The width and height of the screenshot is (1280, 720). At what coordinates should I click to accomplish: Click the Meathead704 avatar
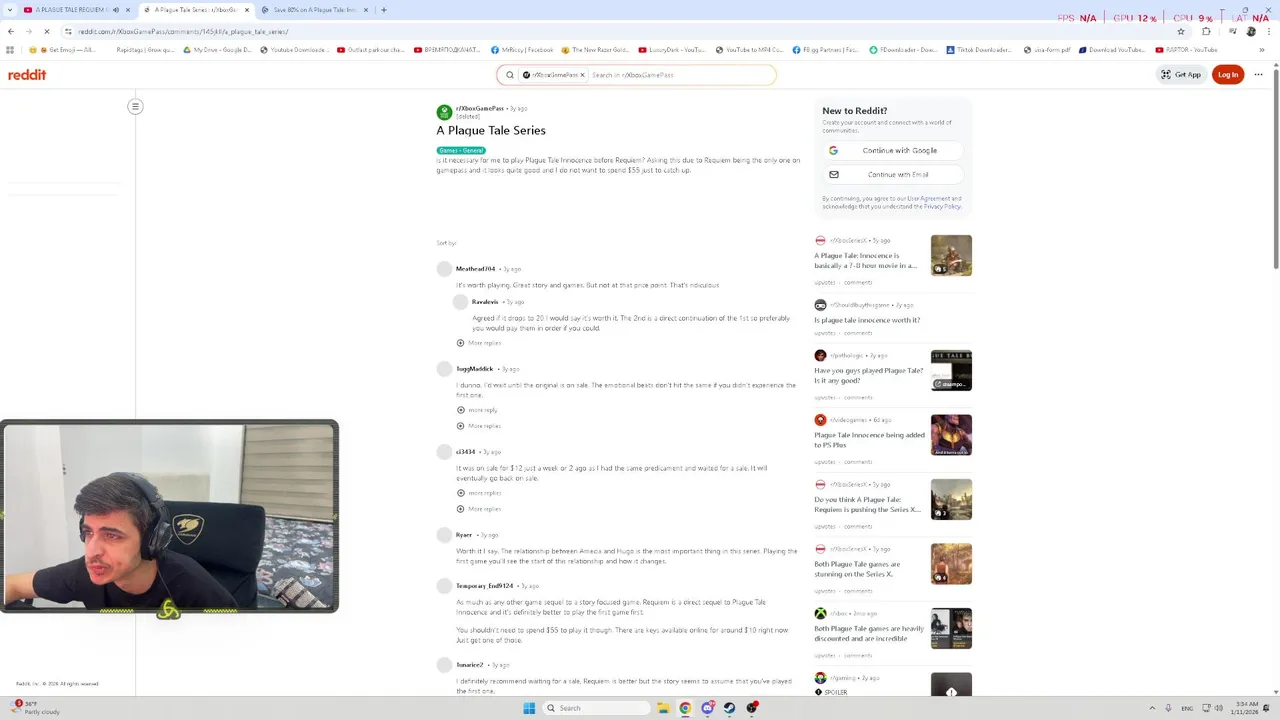point(444,269)
